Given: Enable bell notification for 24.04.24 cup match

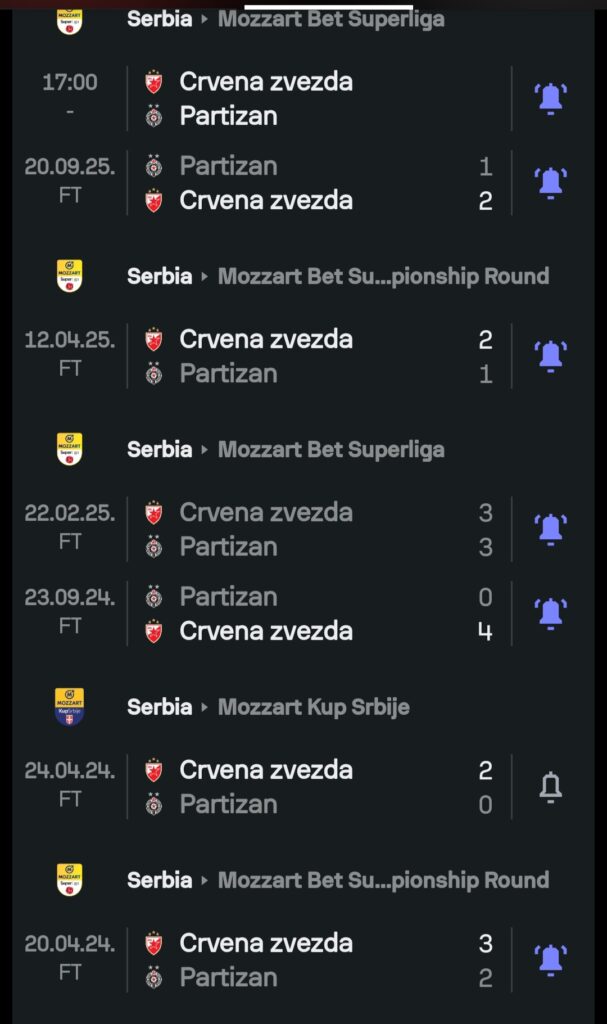Looking at the screenshot, I should pos(551,787).
